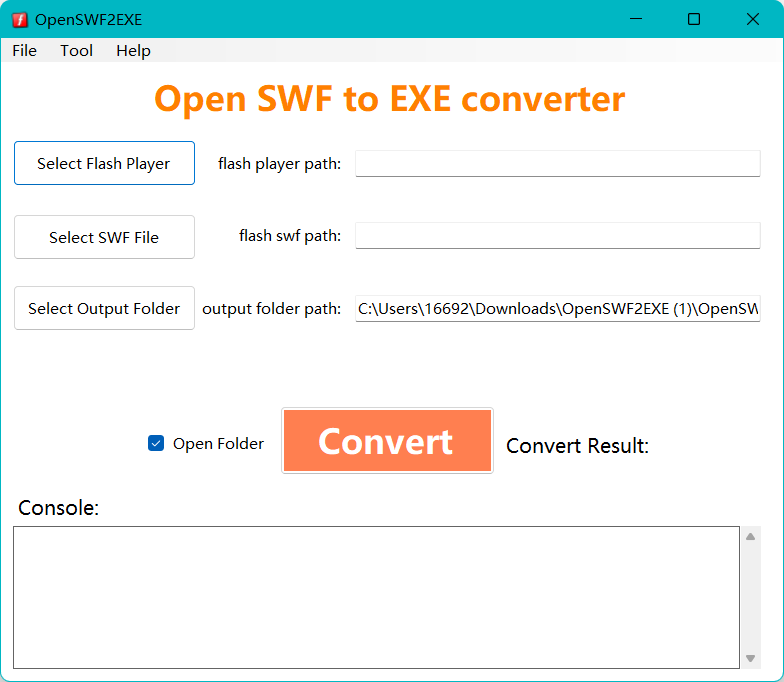784x682 pixels.
Task: Focus the flash player path field
Action: pos(558,164)
